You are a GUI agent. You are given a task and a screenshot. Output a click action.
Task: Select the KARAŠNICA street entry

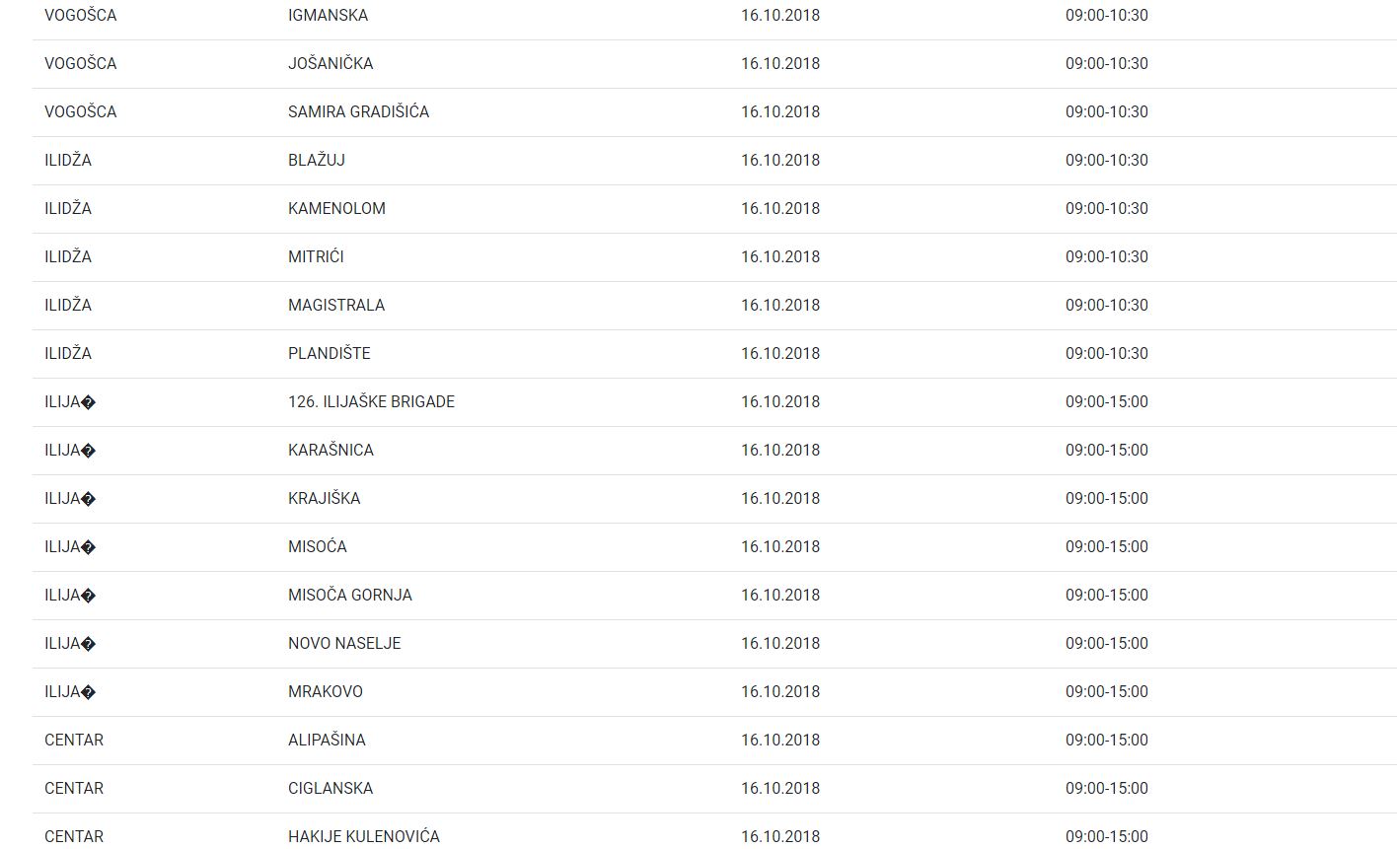tap(331, 451)
